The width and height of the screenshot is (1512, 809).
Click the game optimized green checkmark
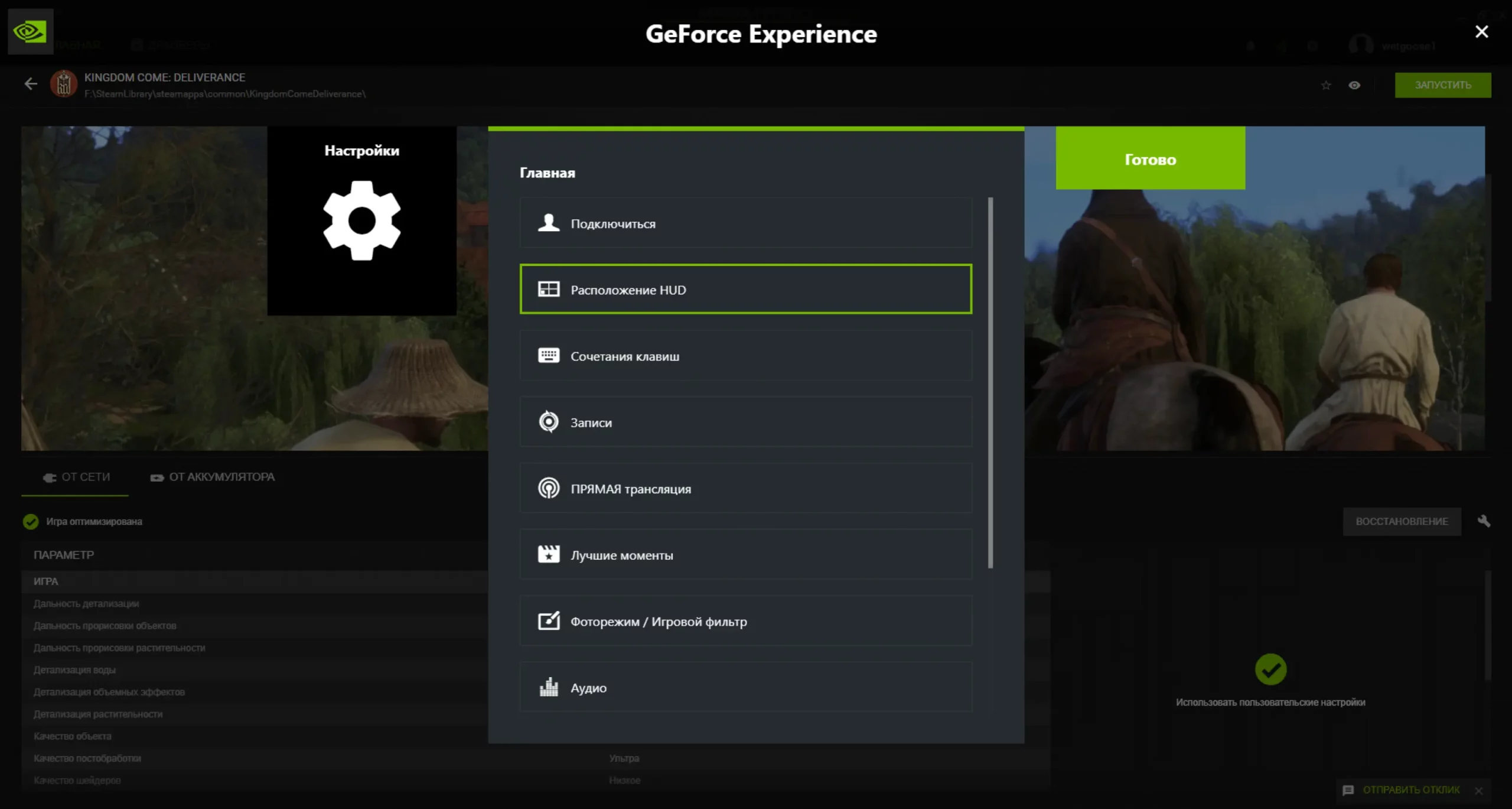click(x=31, y=521)
